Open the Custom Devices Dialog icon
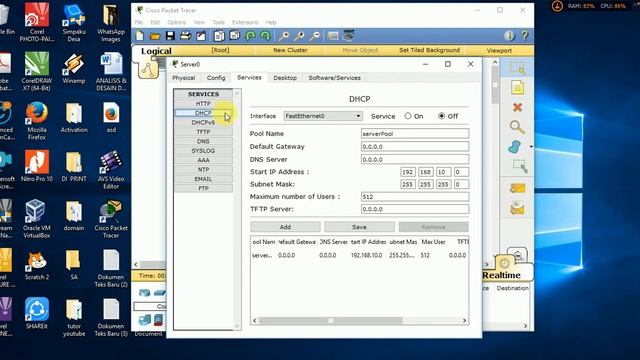Image resolution: width=640 pixels, height=360 pixels. [349, 36]
